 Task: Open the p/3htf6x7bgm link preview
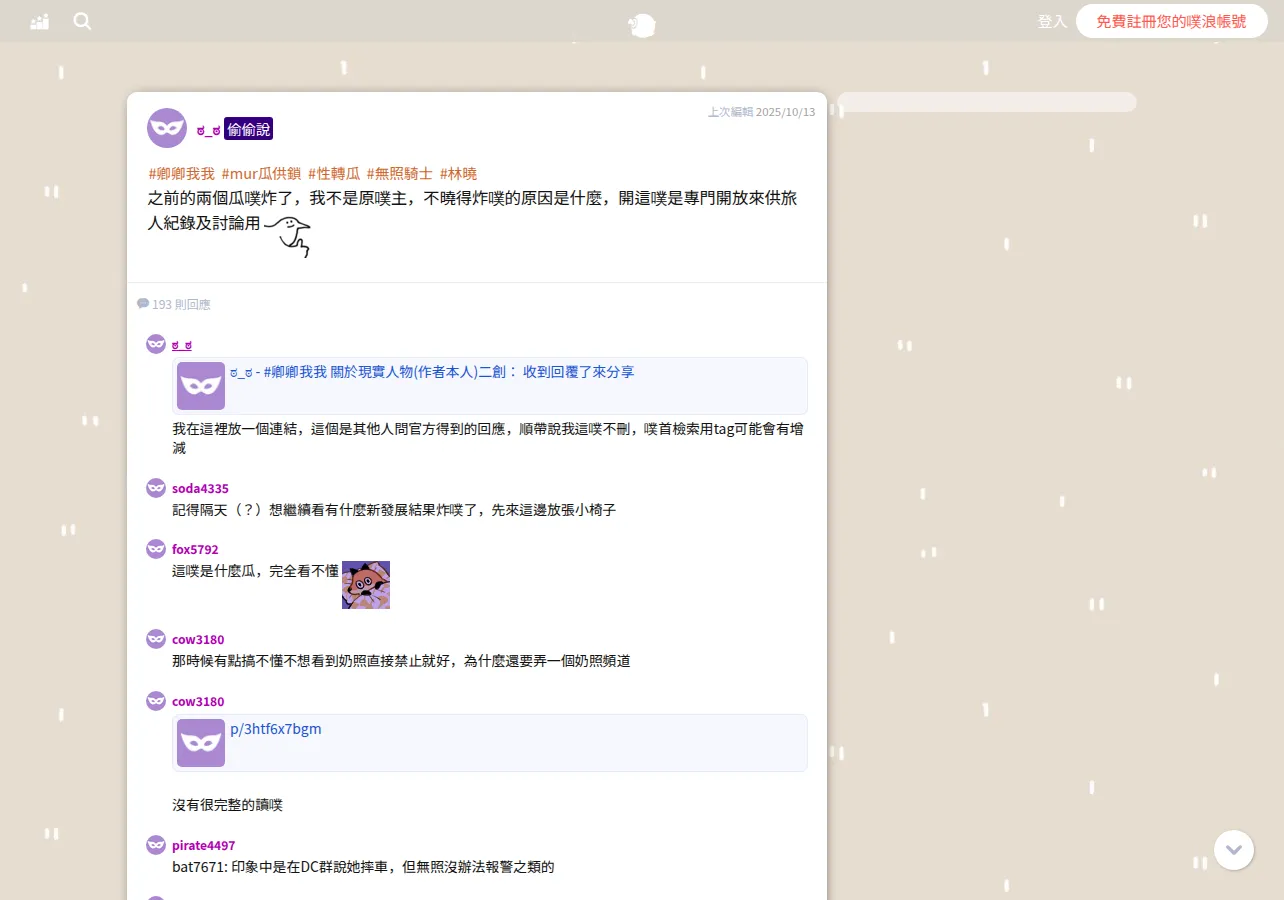pyautogui.click(x=490, y=743)
